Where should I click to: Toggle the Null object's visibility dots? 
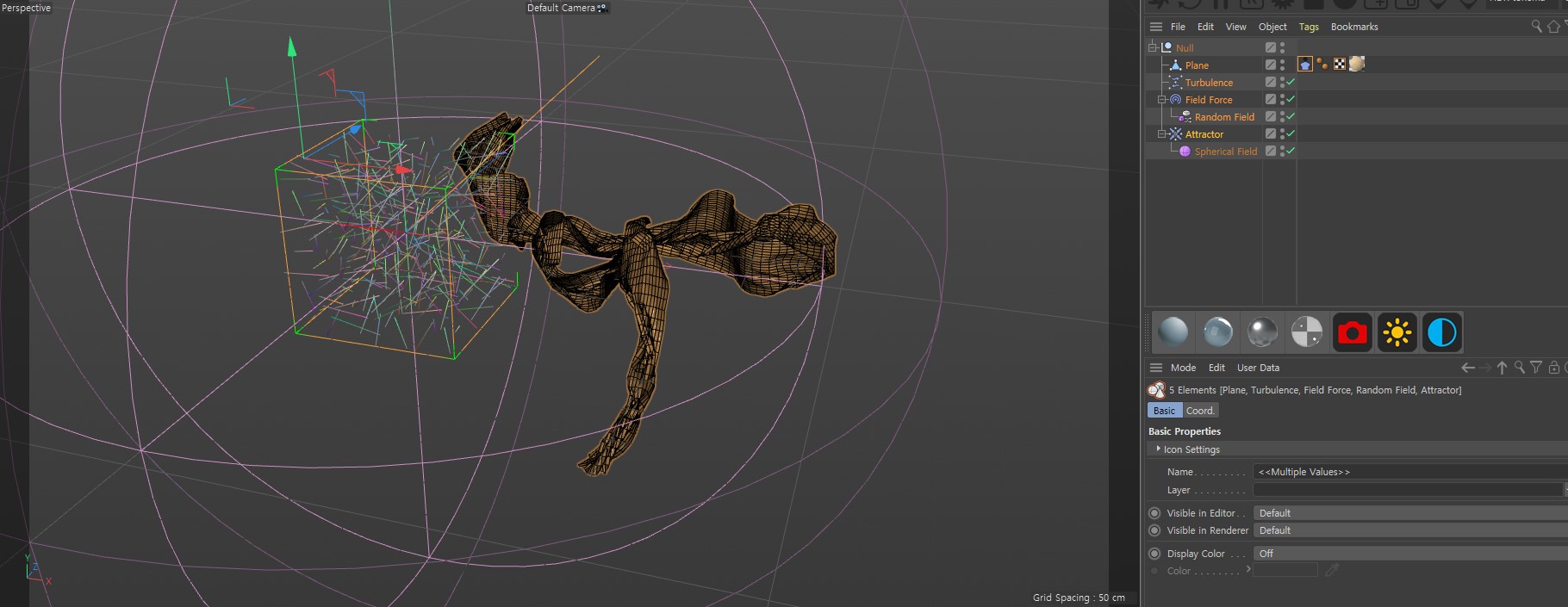(x=1282, y=47)
